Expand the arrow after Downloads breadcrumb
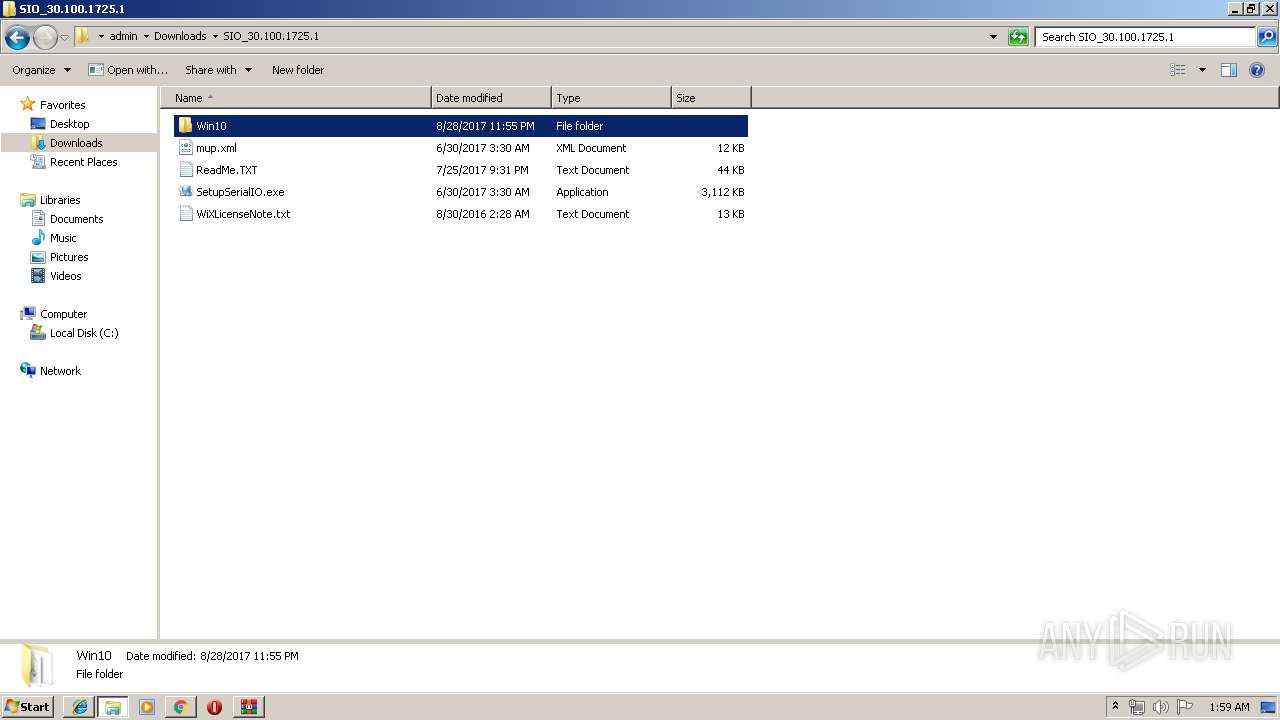 pos(215,37)
